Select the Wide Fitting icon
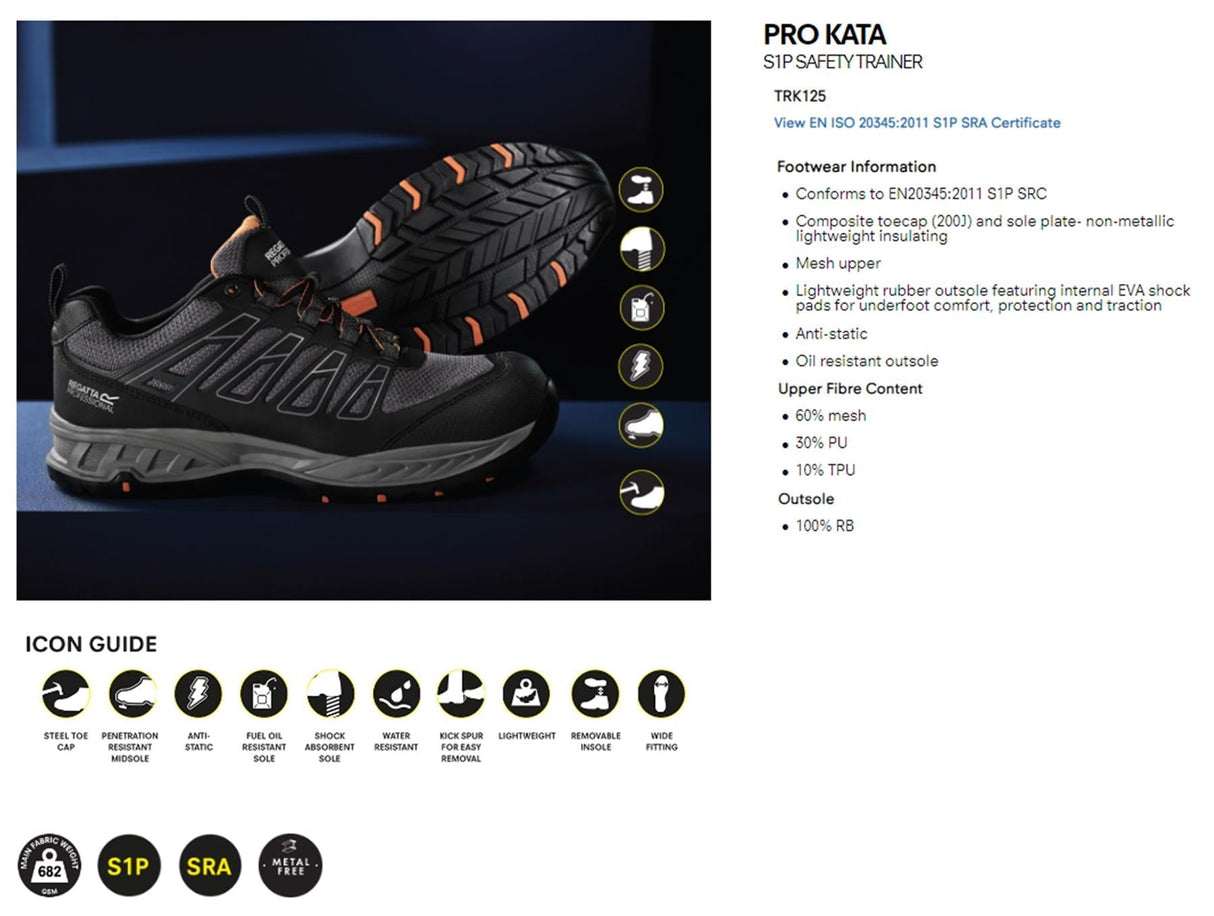Image resolution: width=1214 pixels, height=916 pixels. coord(661,694)
